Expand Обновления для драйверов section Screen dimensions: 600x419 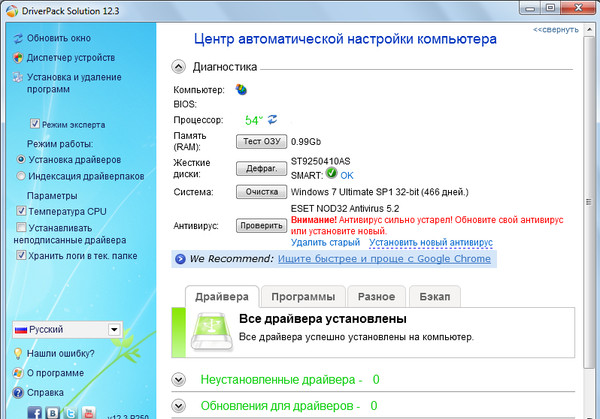click(178, 406)
